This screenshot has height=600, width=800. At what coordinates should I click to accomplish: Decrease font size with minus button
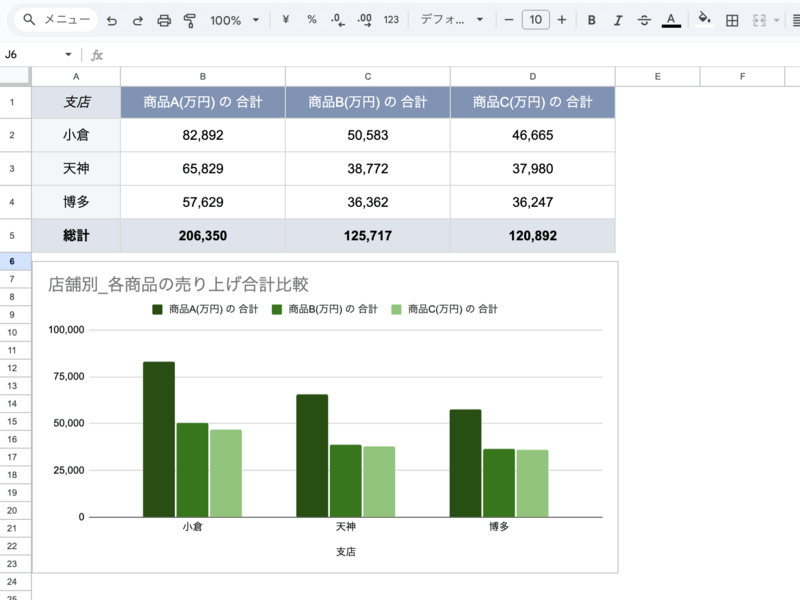point(509,20)
